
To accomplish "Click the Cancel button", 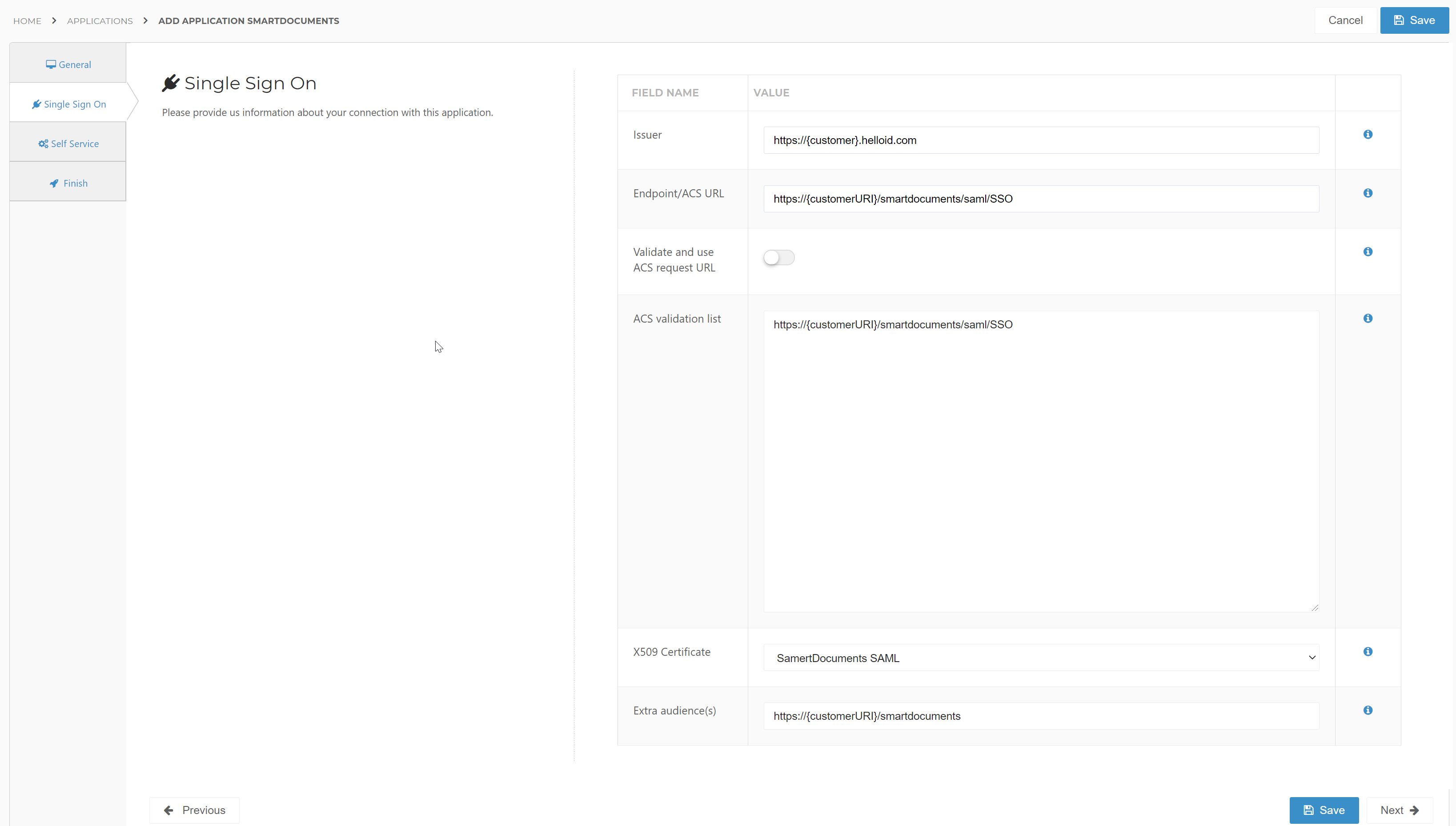I will 1345,20.
